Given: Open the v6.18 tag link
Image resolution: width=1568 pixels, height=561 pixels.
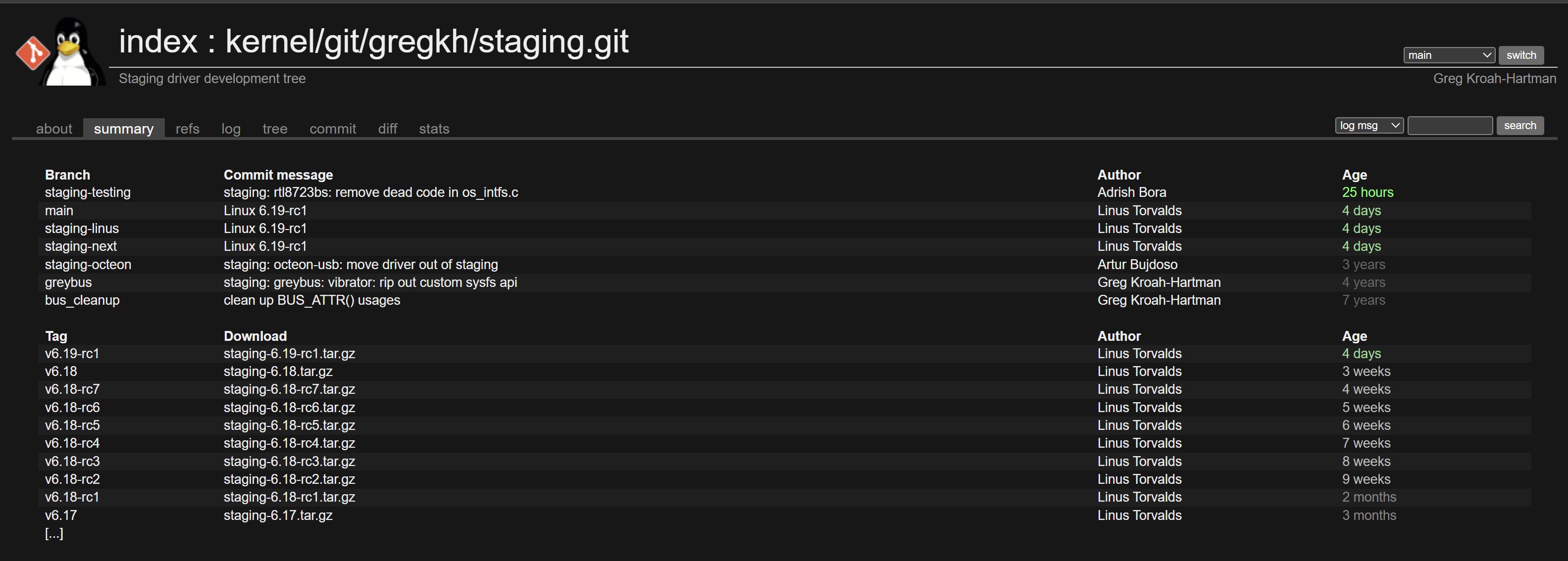Looking at the screenshot, I should (x=61, y=372).
